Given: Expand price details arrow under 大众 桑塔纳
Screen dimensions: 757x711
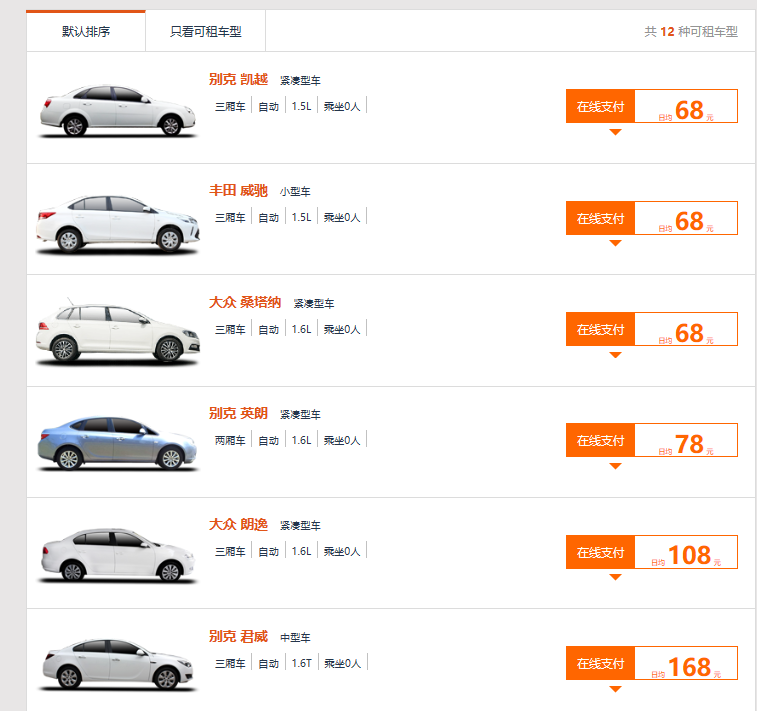Looking at the screenshot, I should tap(615, 355).
